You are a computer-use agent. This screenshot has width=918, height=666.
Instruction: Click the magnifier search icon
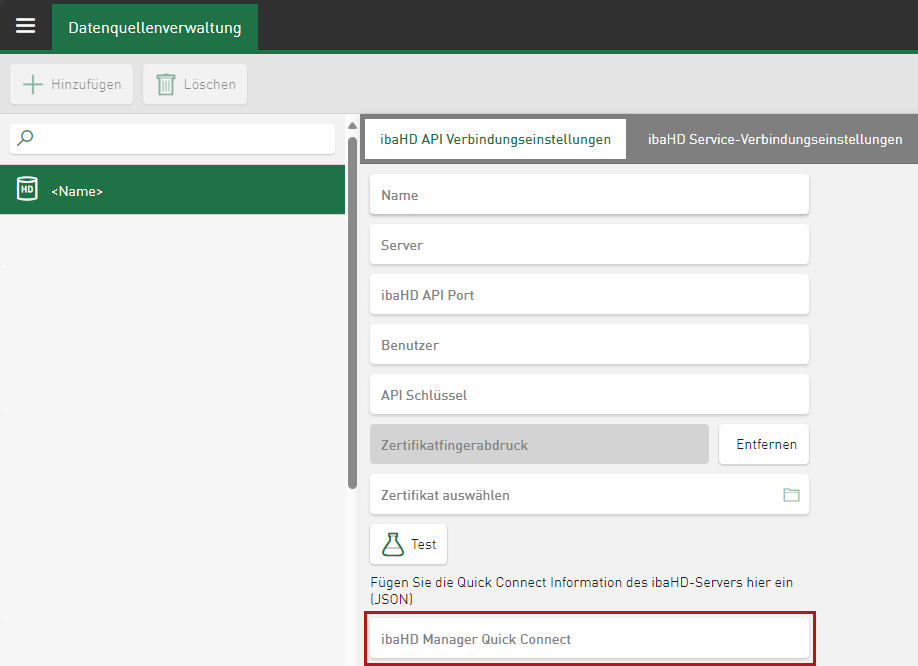[26, 139]
